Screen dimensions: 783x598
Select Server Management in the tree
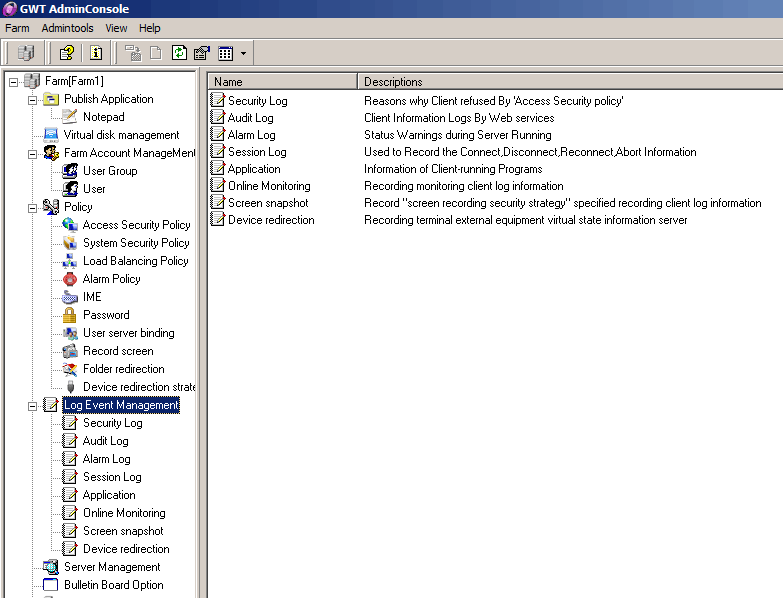pyautogui.click(x=112, y=567)
